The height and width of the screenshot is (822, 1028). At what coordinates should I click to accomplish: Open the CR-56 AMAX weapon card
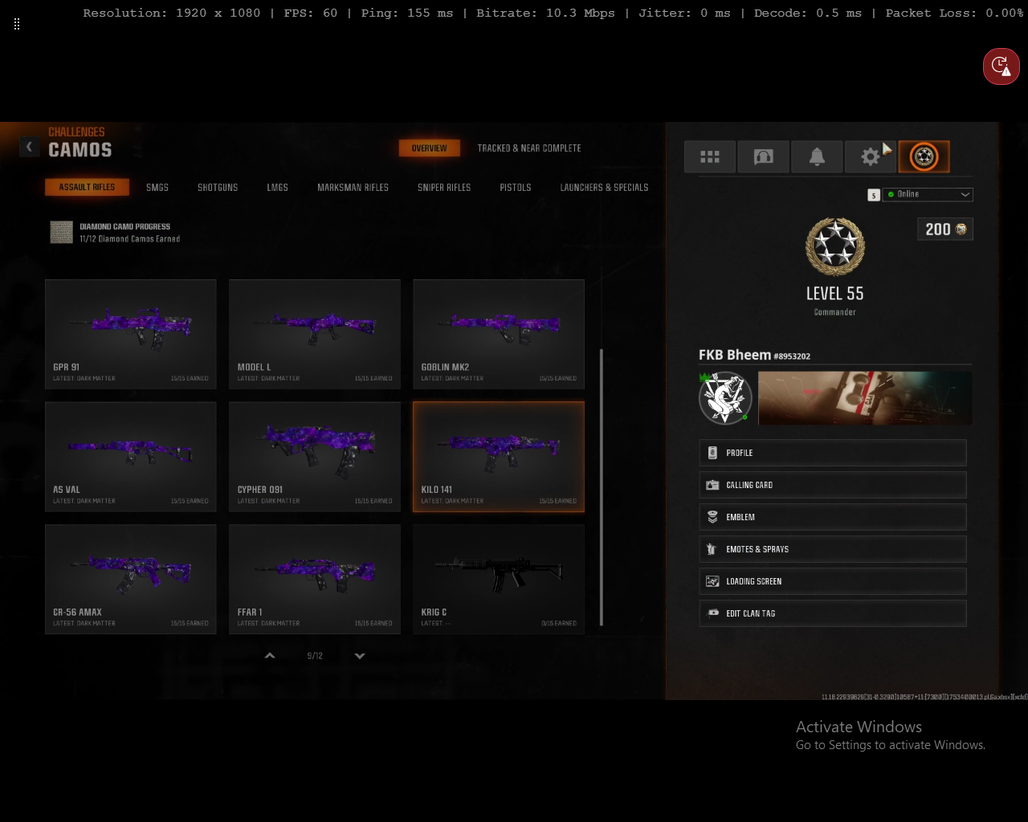point(130,579)
